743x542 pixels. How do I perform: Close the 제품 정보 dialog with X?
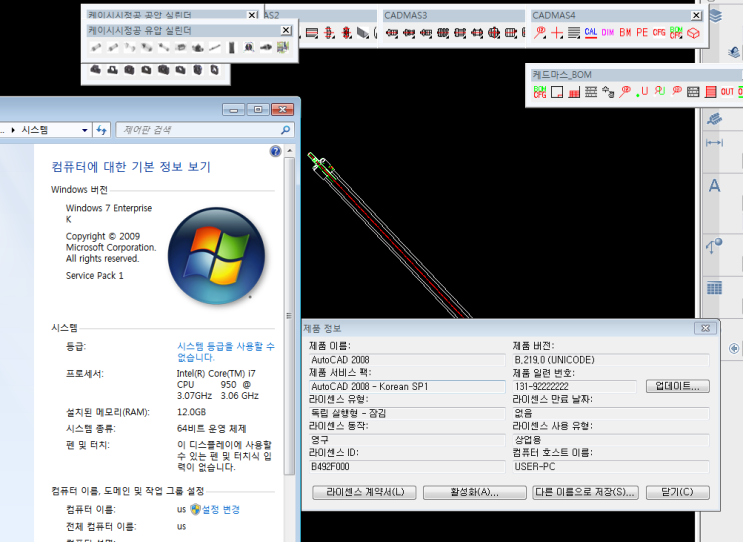tap(705, 328)
